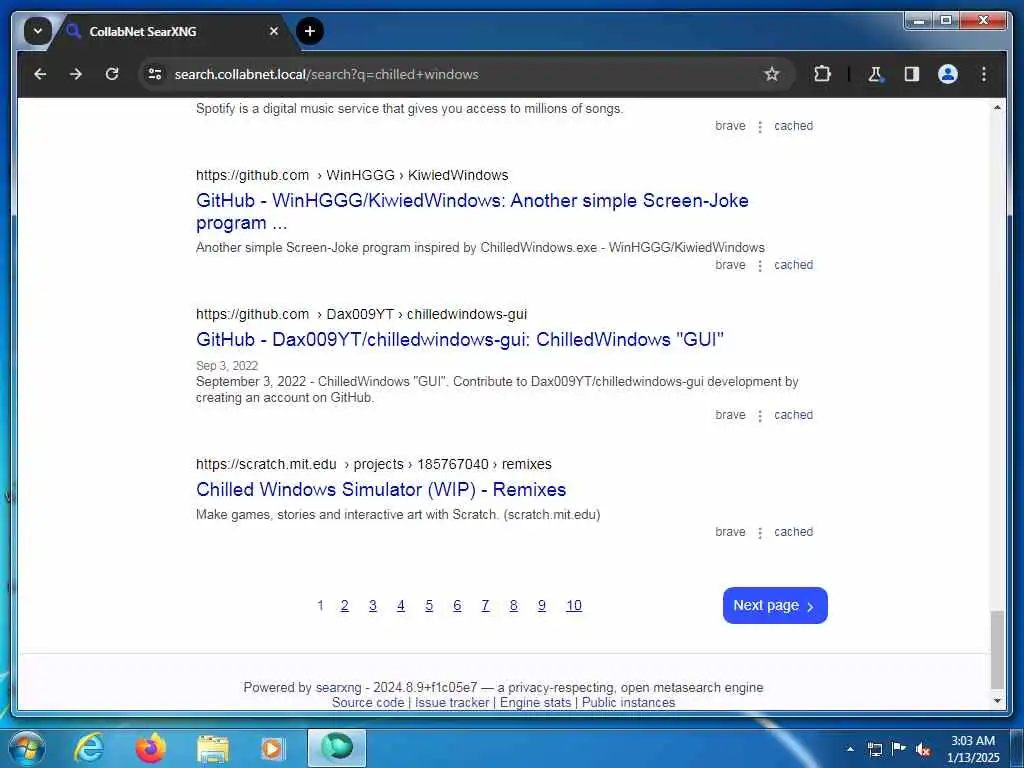1024x768 pixels.
Task: Go to results page 3
Action: click(x=373, y=605)
